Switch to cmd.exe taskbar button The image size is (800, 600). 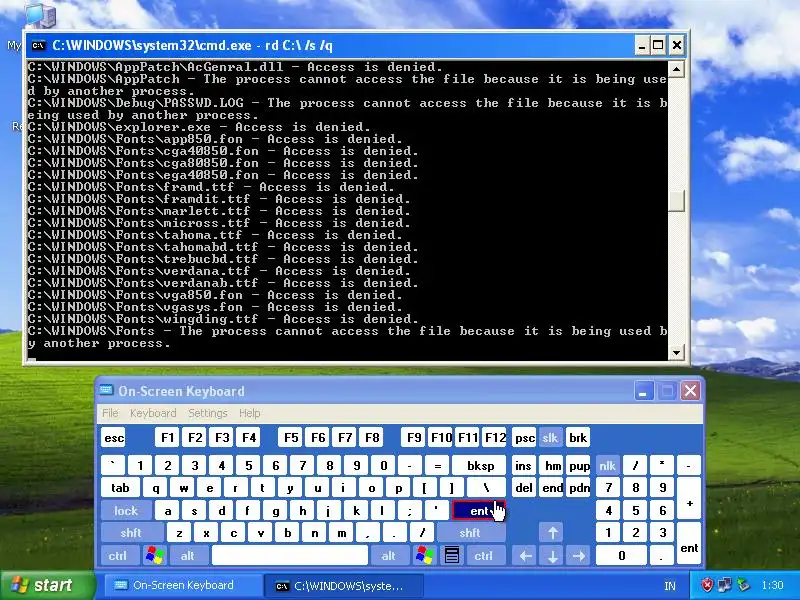(x=343, y=586)
